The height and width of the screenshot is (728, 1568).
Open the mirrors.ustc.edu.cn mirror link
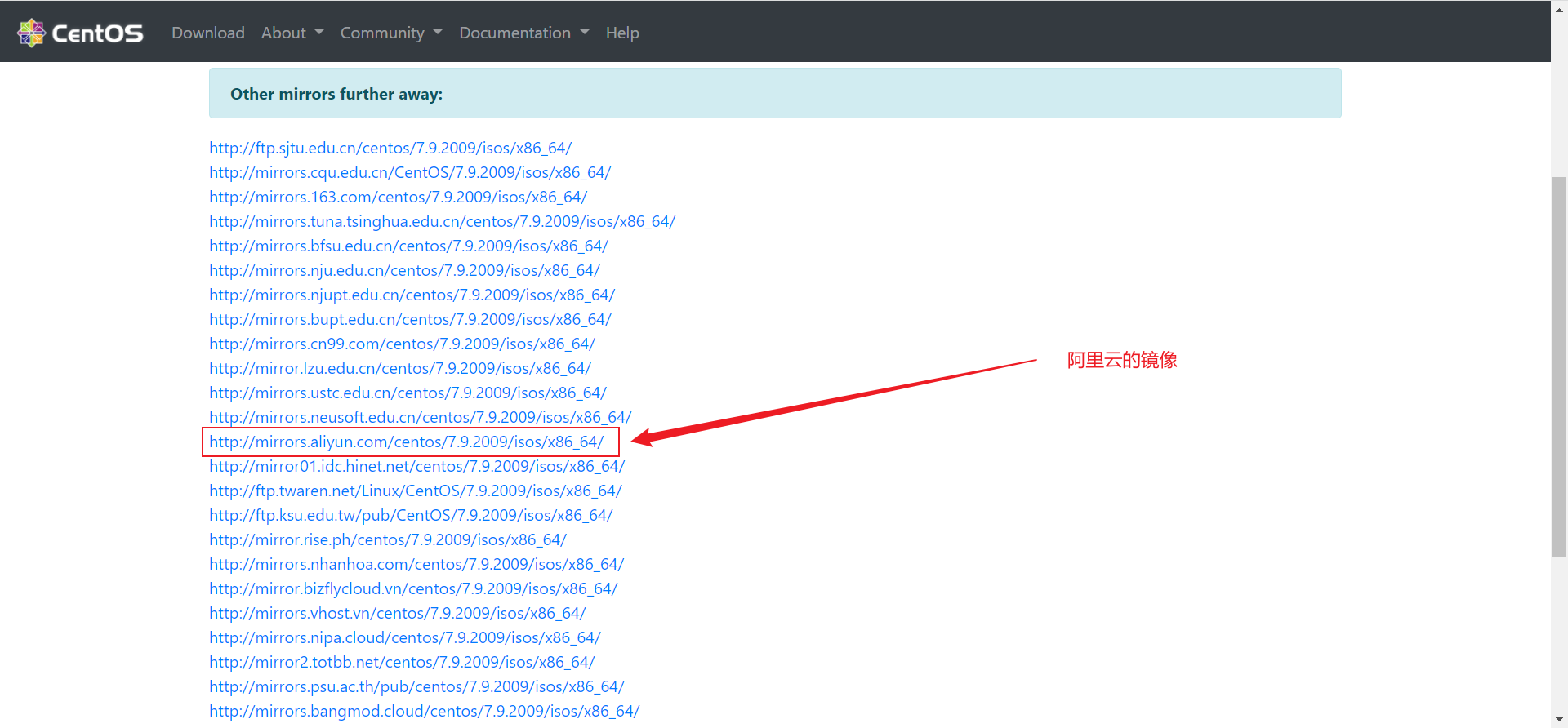click(x=408, y=393)
